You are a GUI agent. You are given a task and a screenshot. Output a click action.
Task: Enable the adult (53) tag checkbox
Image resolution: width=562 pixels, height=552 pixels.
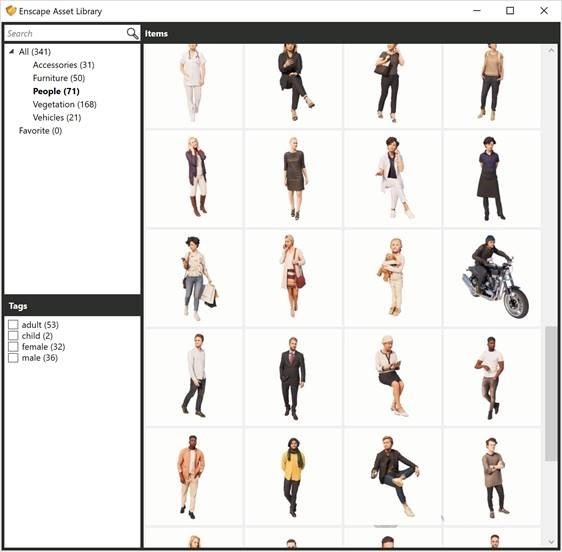[x=13, y=325]
